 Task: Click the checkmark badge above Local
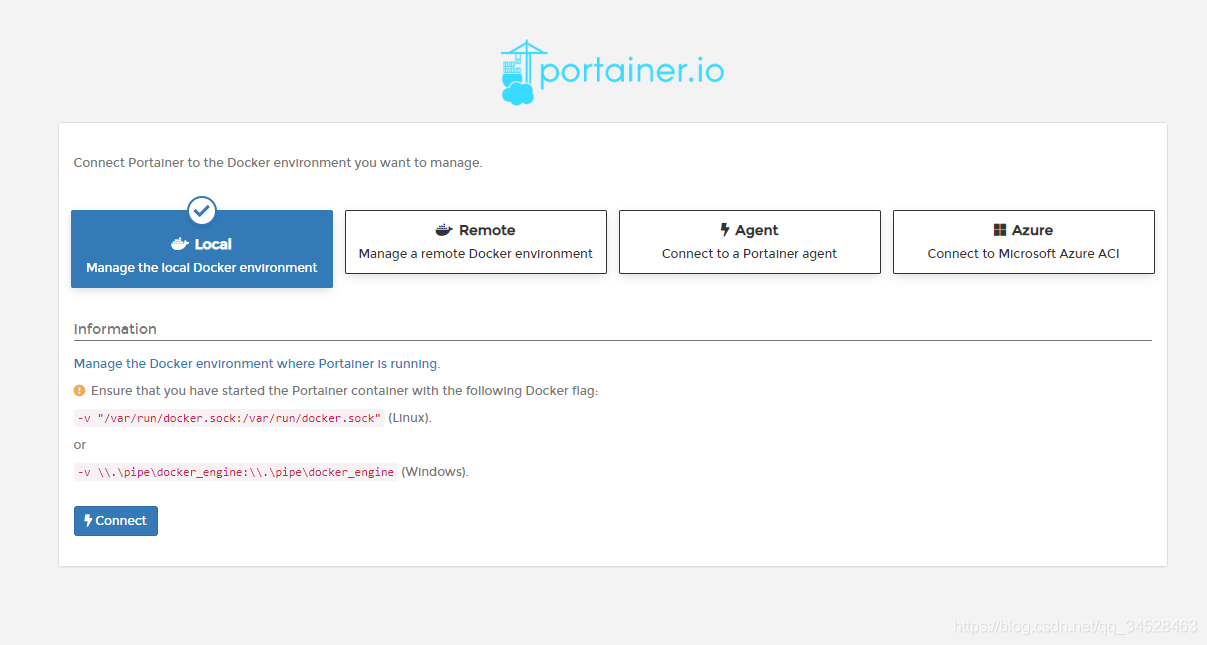click(202, 210)
